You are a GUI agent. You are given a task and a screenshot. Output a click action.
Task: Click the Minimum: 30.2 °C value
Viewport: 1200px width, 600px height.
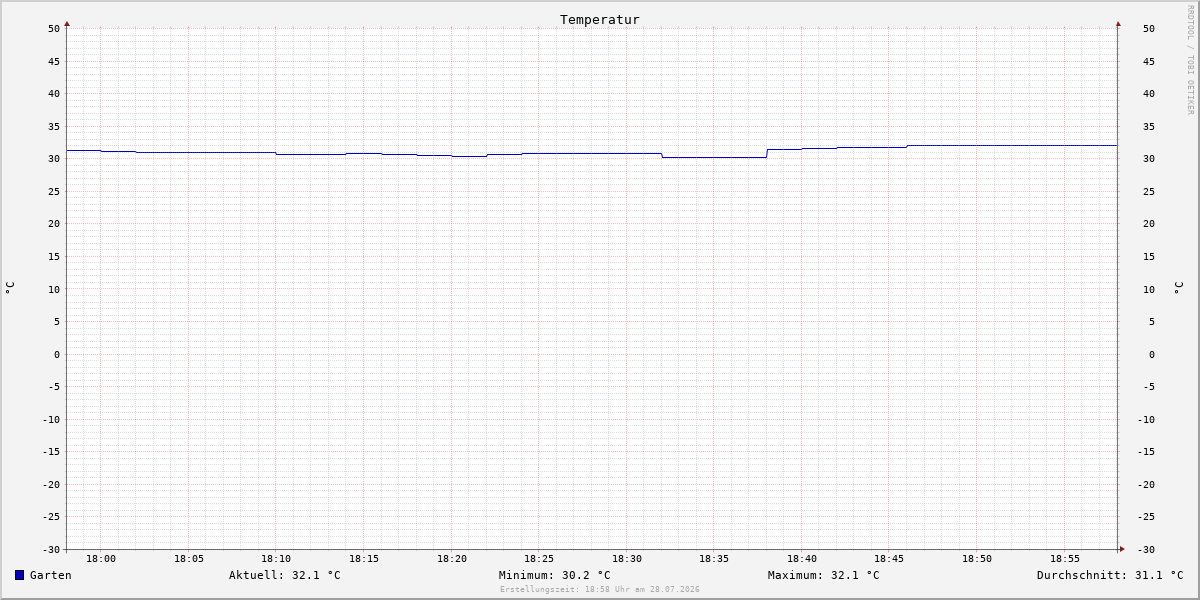(555, 575)
